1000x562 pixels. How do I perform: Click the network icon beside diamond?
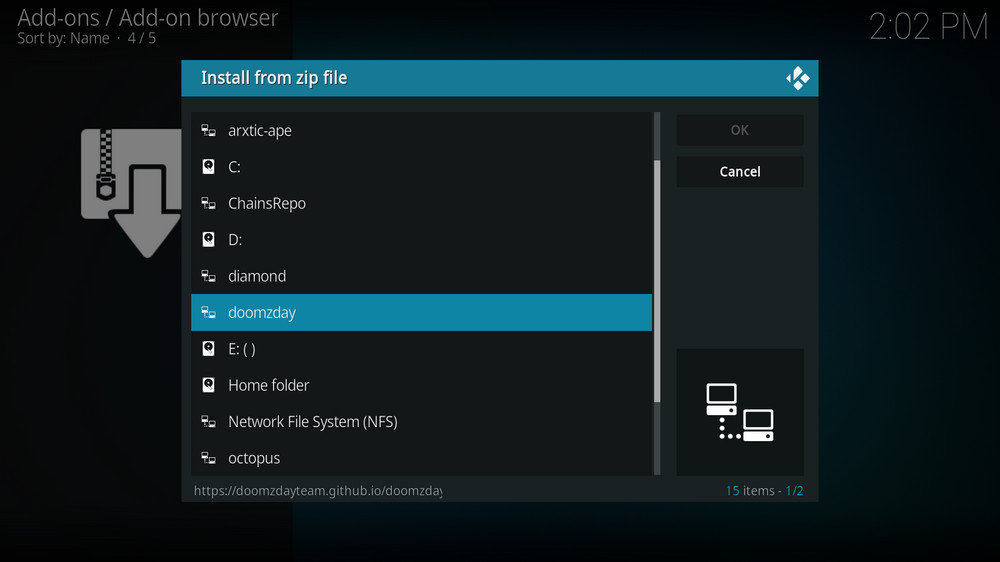coord(208,276)
